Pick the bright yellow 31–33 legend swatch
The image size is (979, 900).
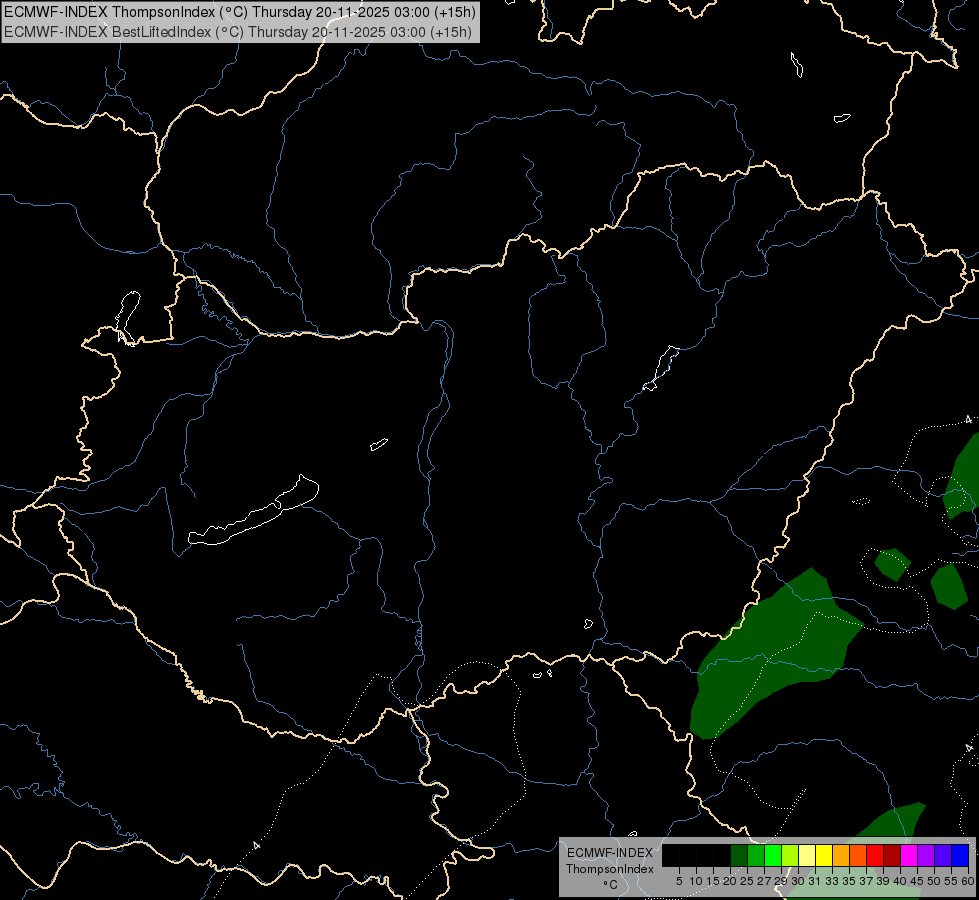pos(824,856)
